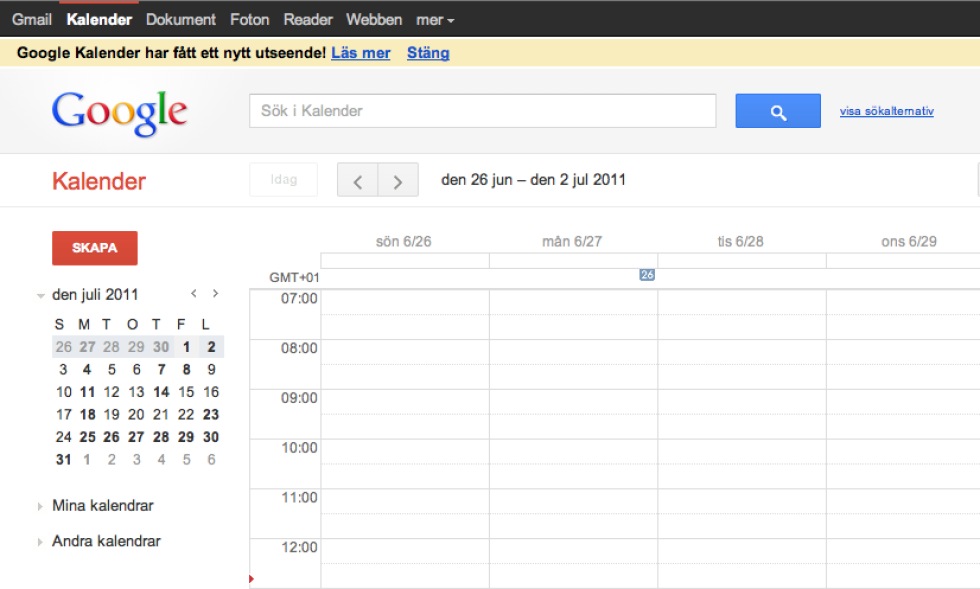Open Foton in the top navigation

[x=249, y=20]
